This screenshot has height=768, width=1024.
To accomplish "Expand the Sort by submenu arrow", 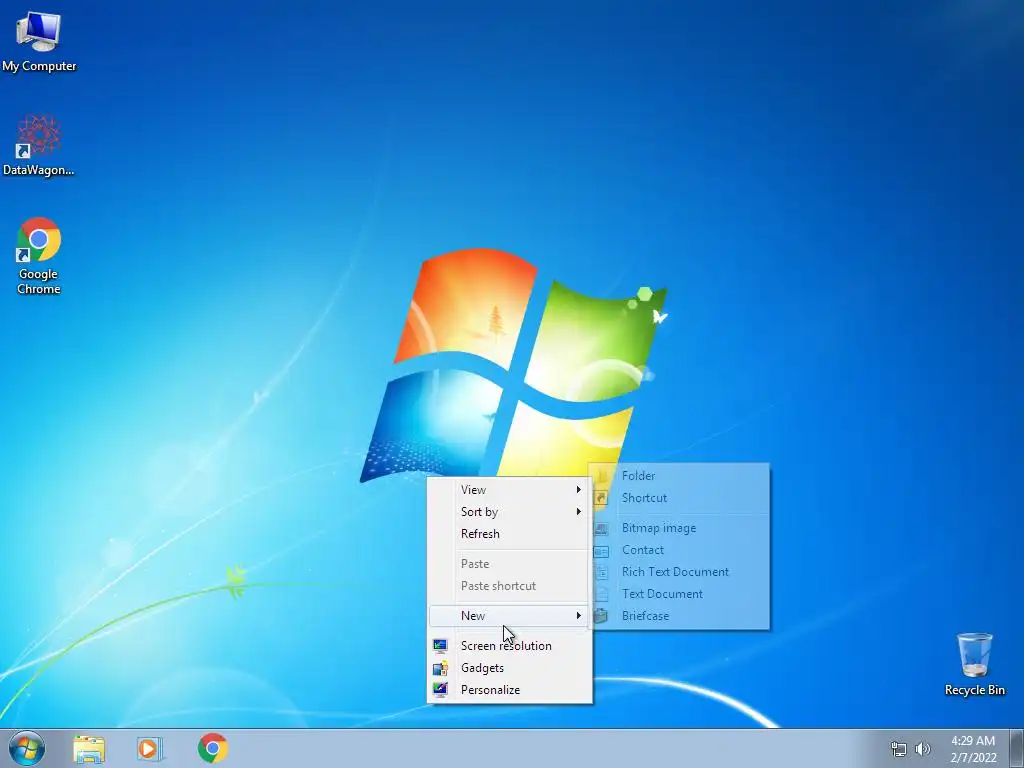I will click(579, 512).
